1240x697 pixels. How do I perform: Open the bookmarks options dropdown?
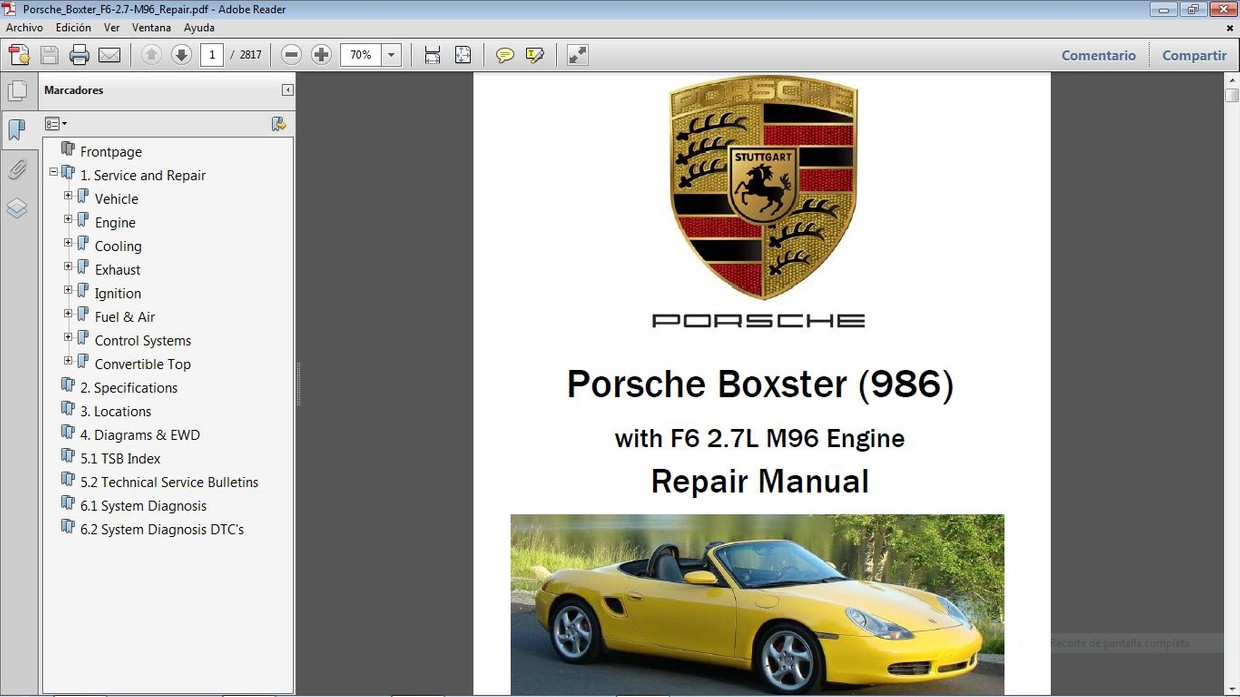[56, 124]
